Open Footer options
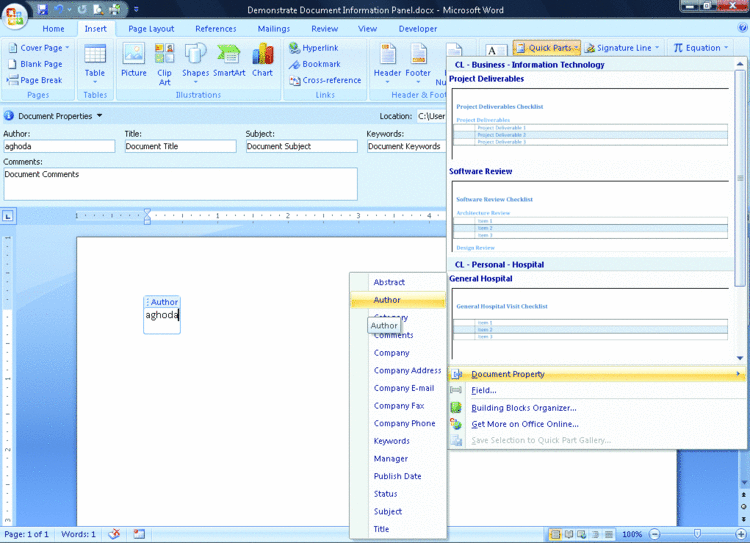The image size is (750, 543). pos(418,64)
